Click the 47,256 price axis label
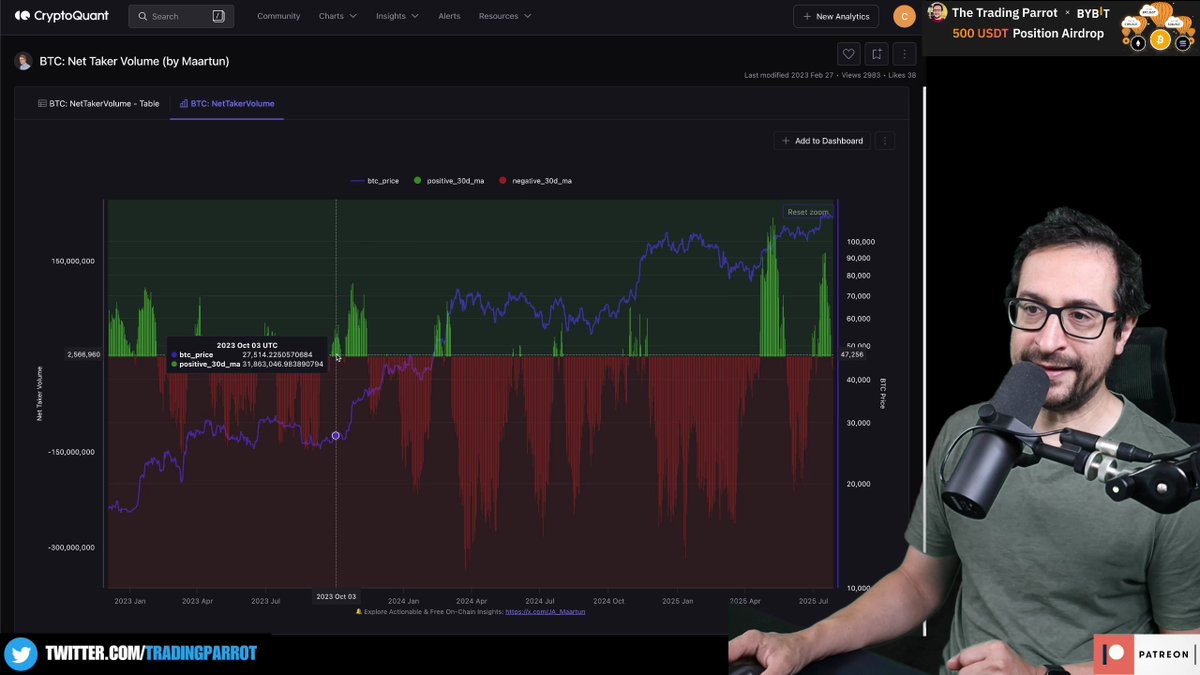1200x675 pixels. tap(852, 355)
